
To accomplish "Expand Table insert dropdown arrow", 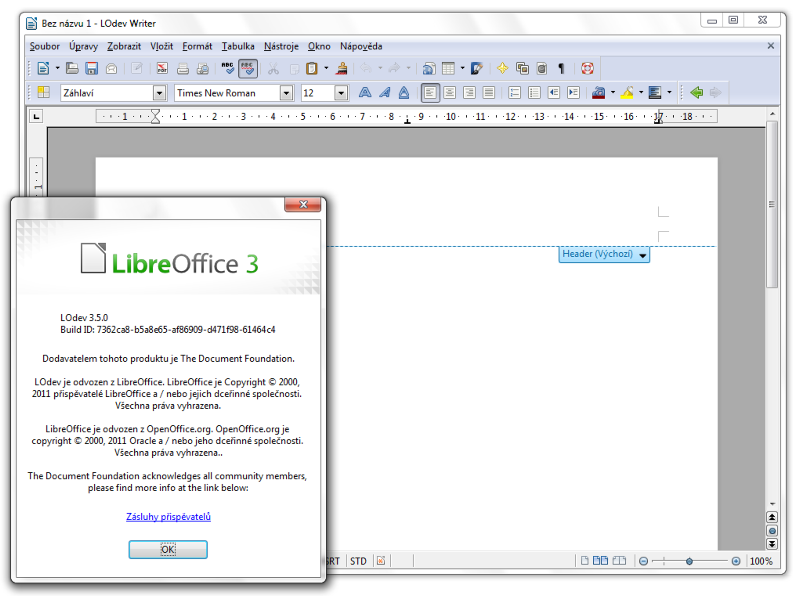I will (462, 68).
